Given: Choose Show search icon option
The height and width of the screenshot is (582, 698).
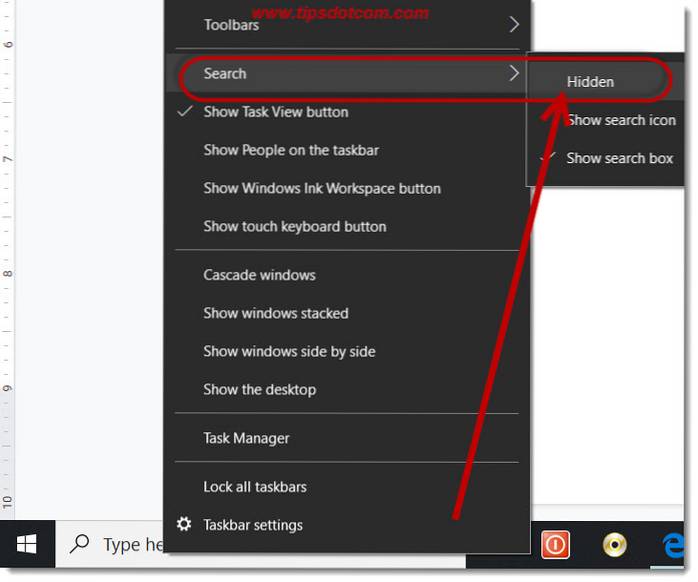Looking at the screenshot, I should click(x=620, y=120).
